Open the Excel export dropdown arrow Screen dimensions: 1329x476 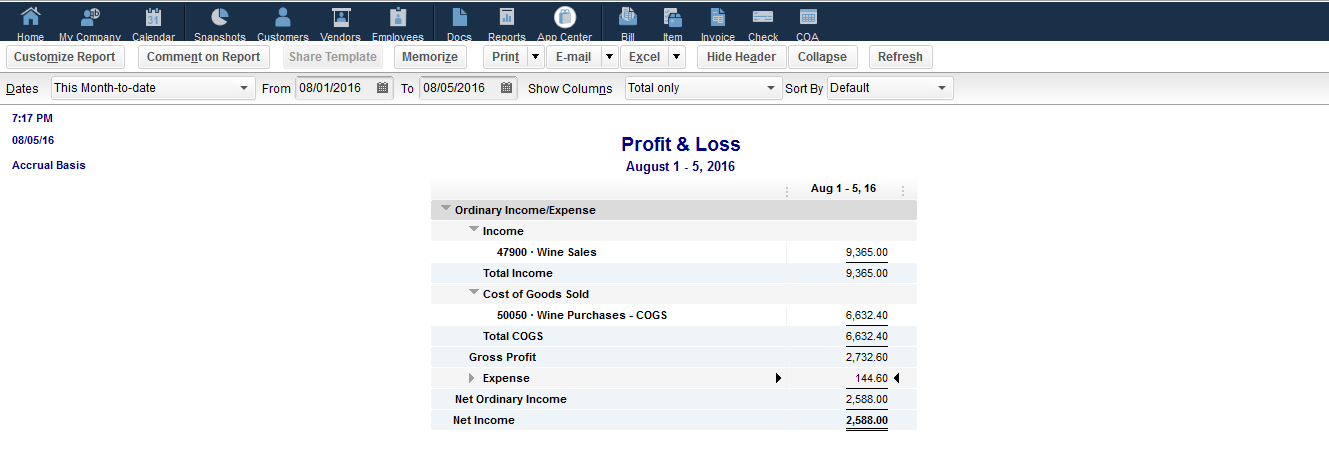click(x=677, y=57)
